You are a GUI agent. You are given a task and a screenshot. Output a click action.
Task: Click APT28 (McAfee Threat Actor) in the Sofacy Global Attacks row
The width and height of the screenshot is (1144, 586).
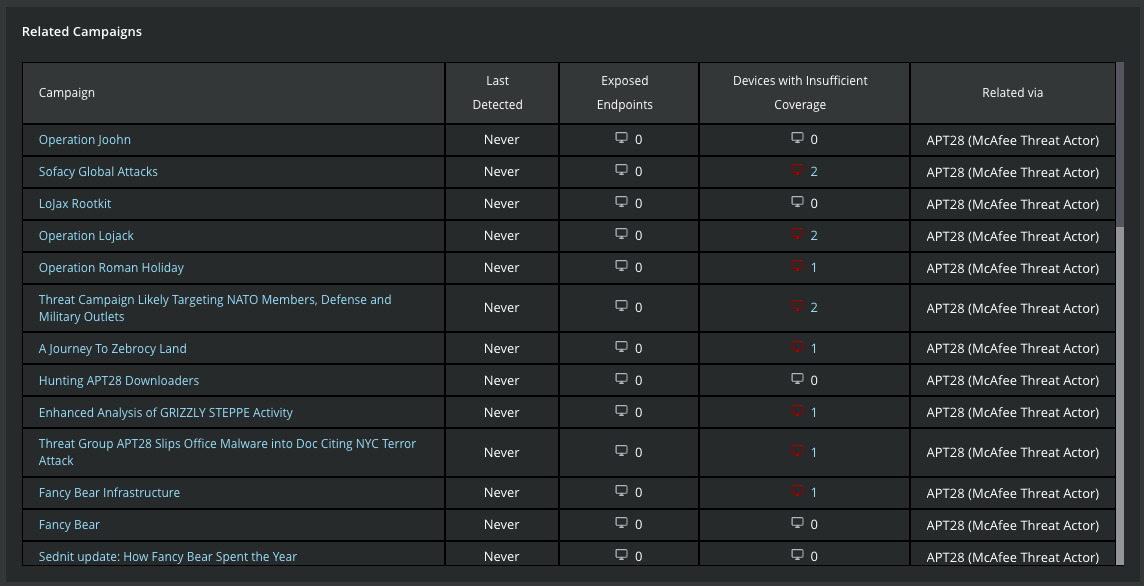pos(1013,172)
